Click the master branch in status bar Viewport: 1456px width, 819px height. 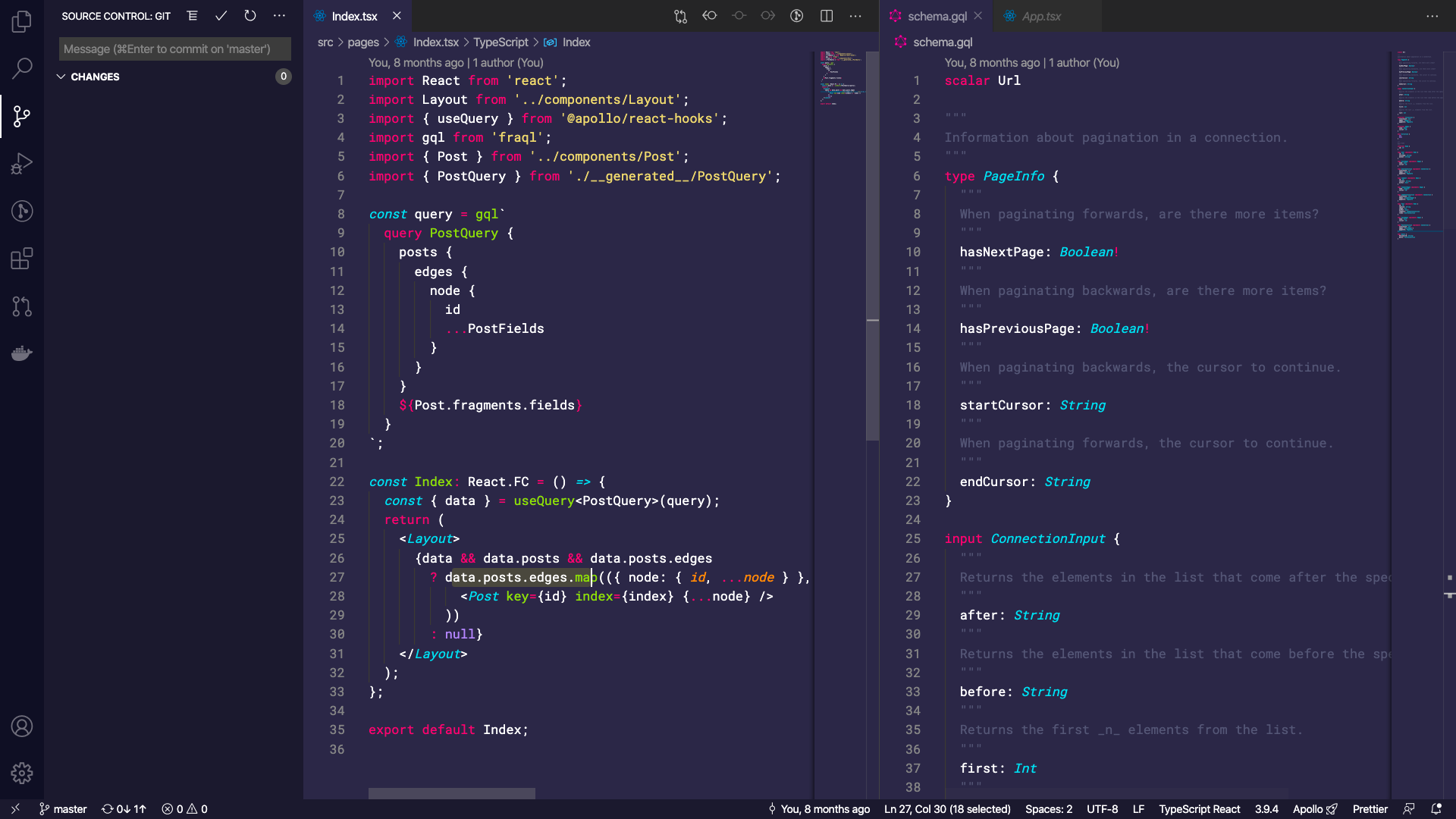coord(64,809)
